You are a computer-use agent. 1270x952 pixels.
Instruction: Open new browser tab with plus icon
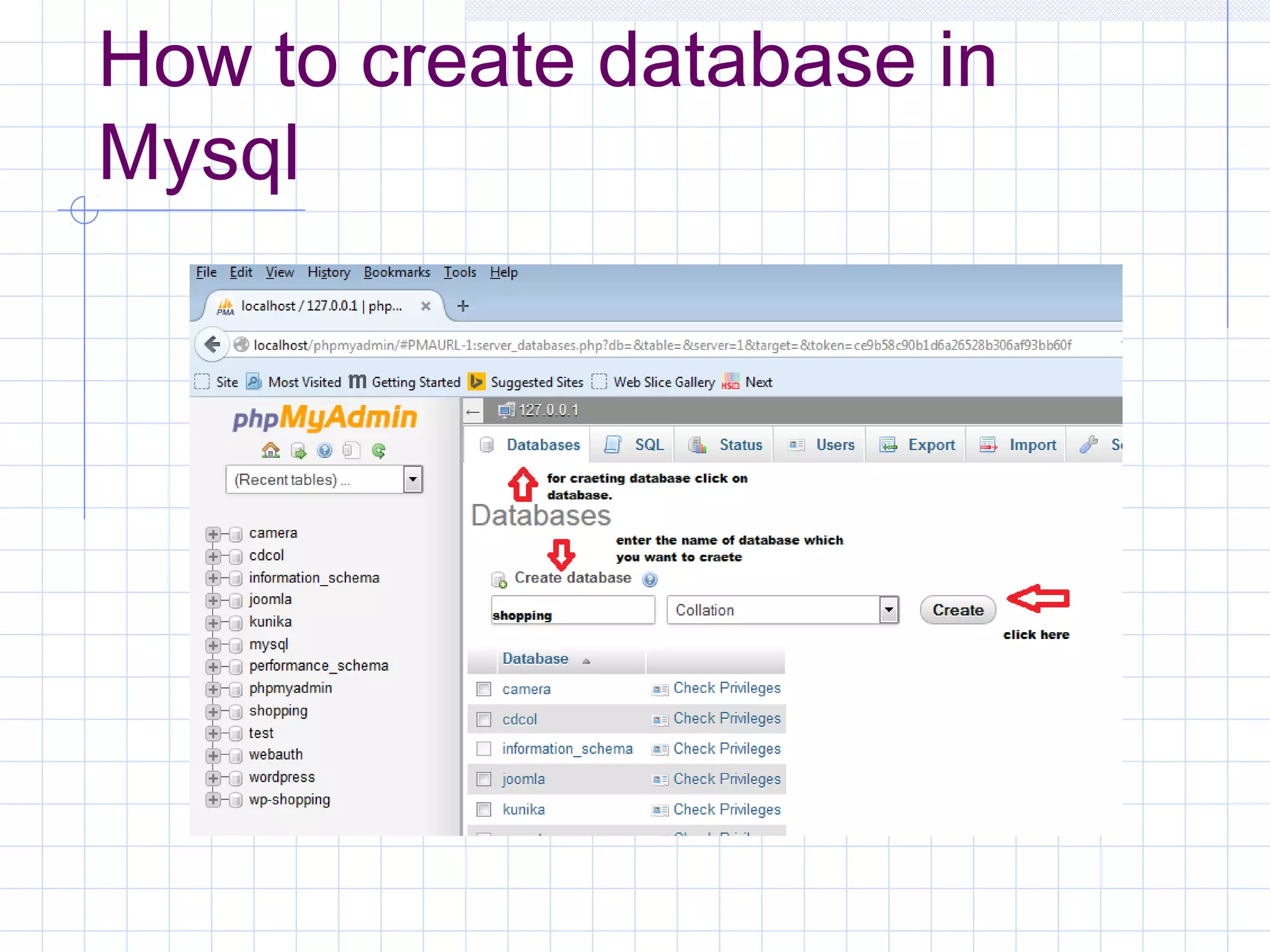pos(463,306)
